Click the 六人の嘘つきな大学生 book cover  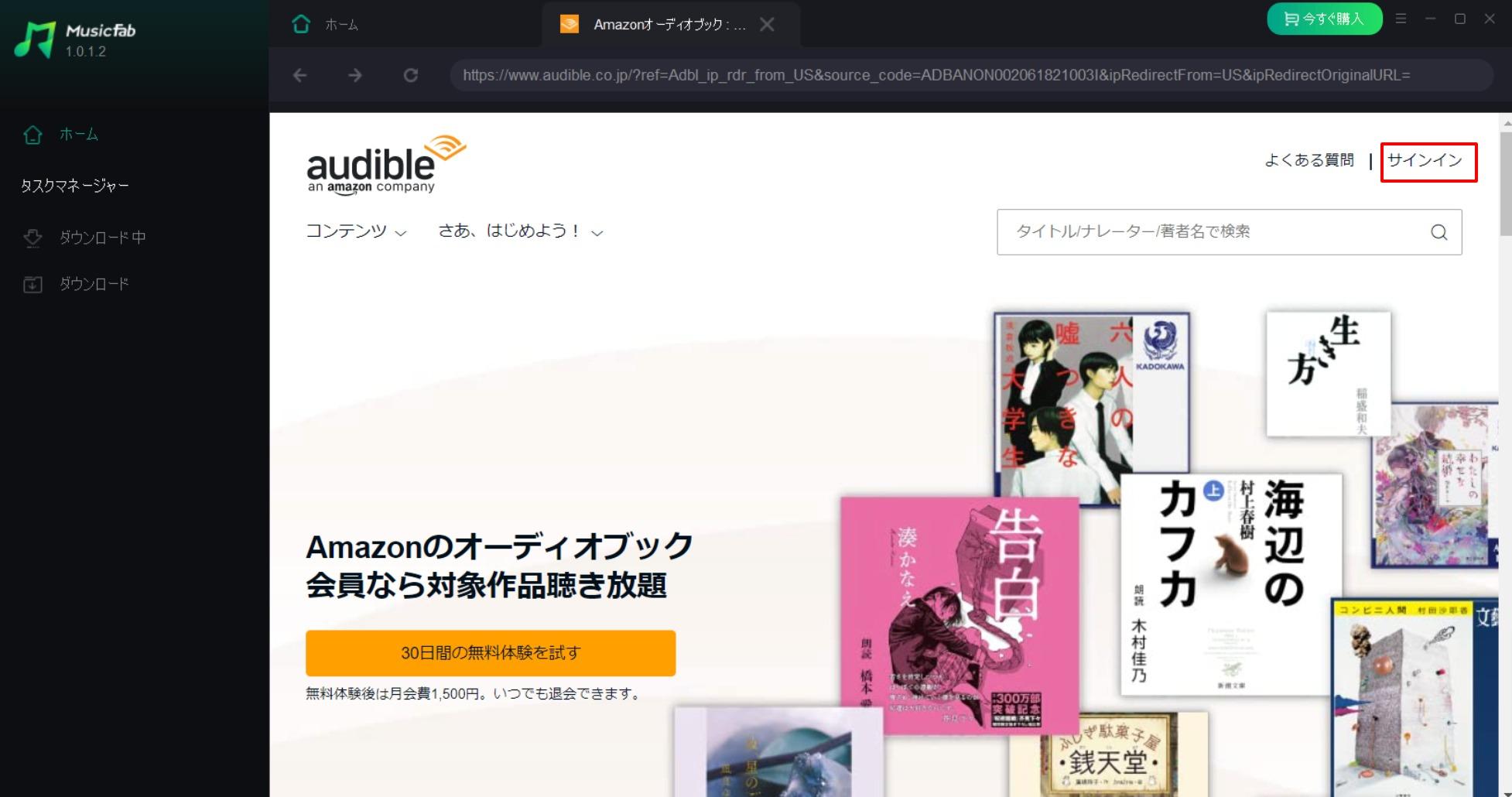tap(1091, 406)
